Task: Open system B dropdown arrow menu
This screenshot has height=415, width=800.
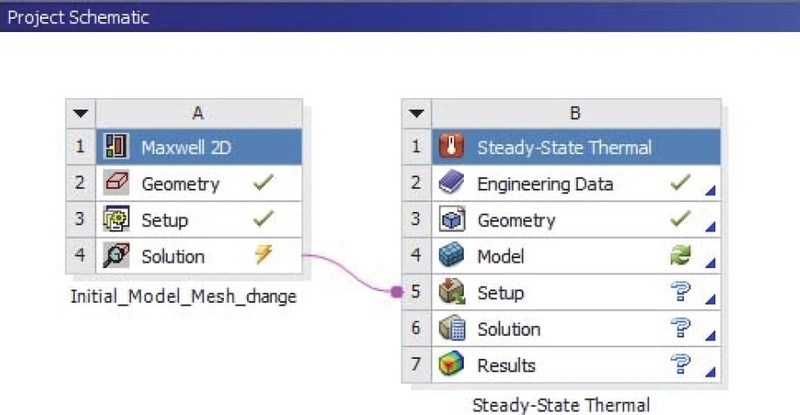Action: pos(417,113)
